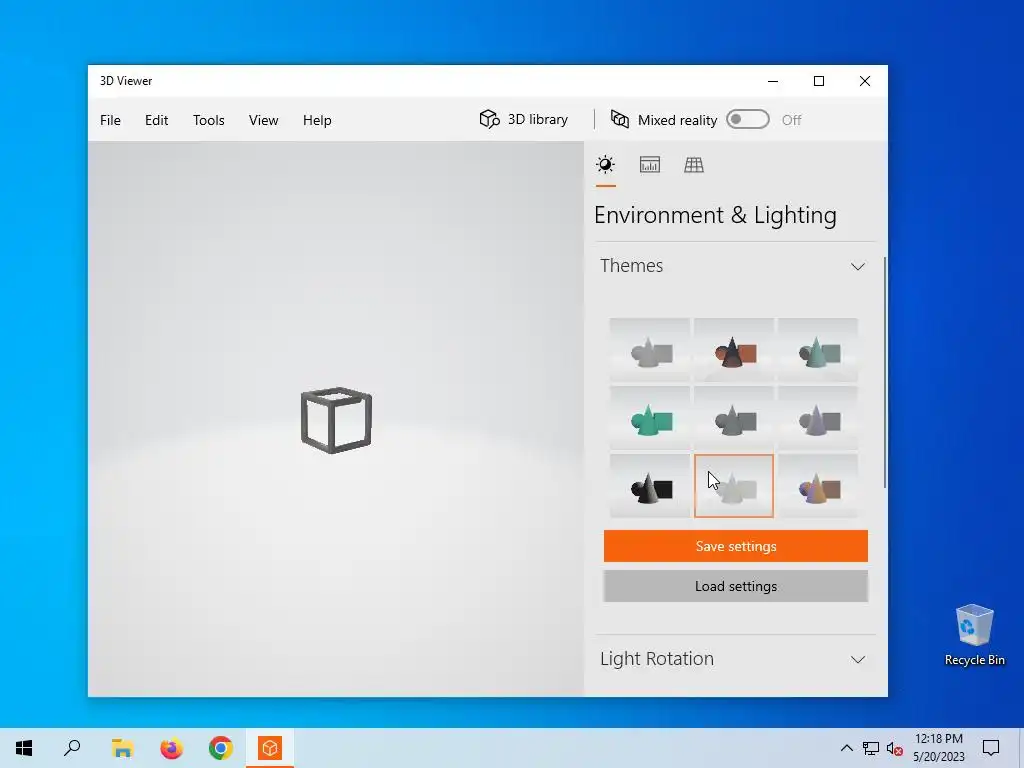Show hidden system tray icons

tap(846, 748)
